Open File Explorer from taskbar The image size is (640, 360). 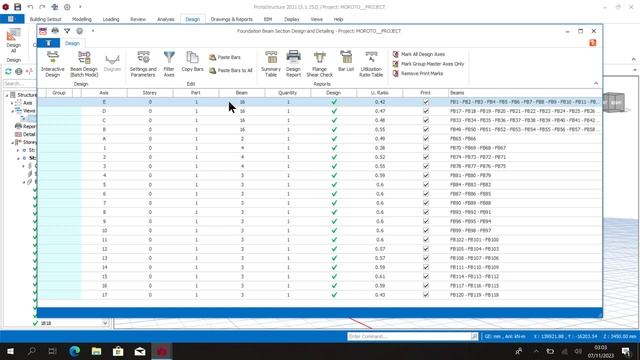pyautogui.click(x=96, y=351)
